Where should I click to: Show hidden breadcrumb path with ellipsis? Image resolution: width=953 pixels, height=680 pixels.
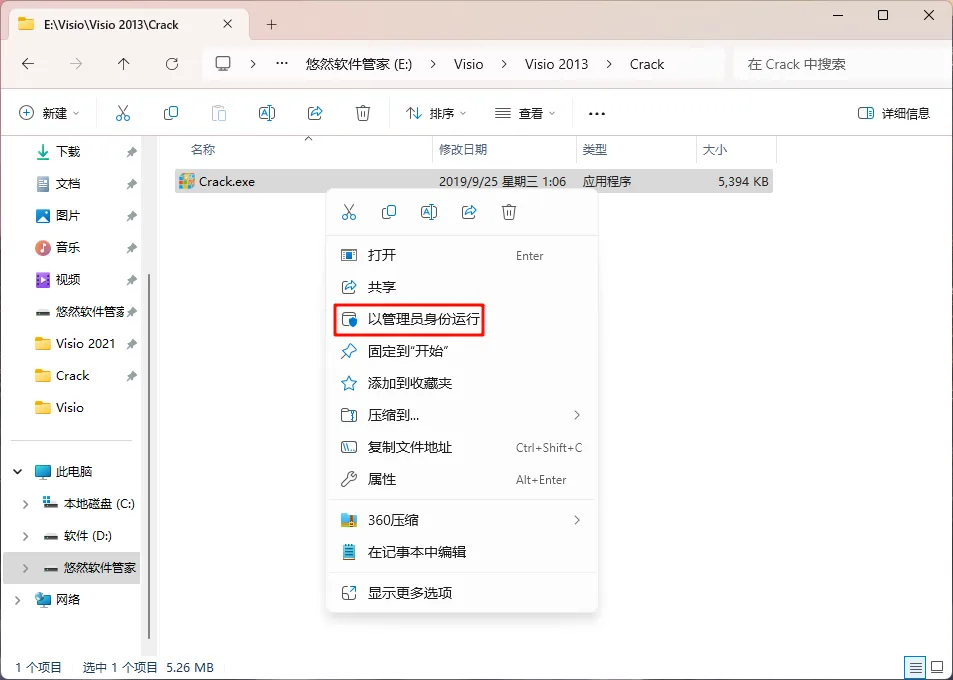point(282,63)
